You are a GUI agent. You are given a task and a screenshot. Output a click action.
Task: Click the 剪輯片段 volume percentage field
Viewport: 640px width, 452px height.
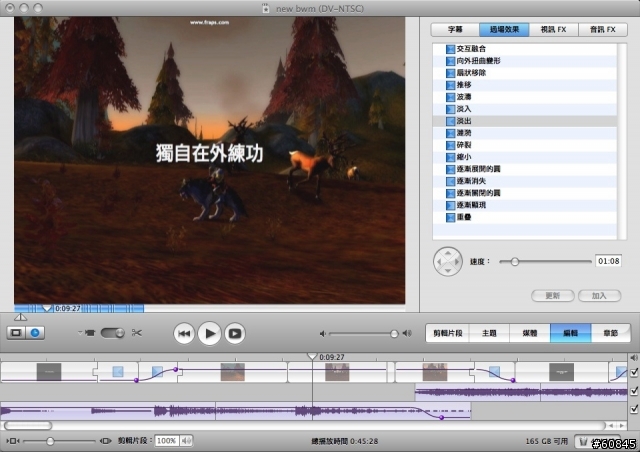[167, 441]
